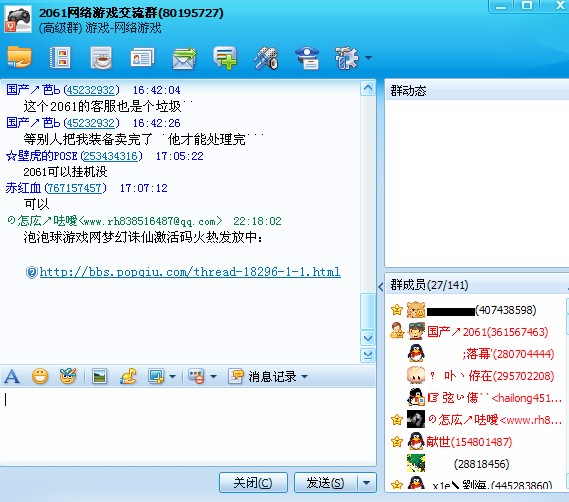The width and height of the screenshot is (569, 502).
Task: Click the chat scrollbar down arrow
Action: [x=368, y=338]
